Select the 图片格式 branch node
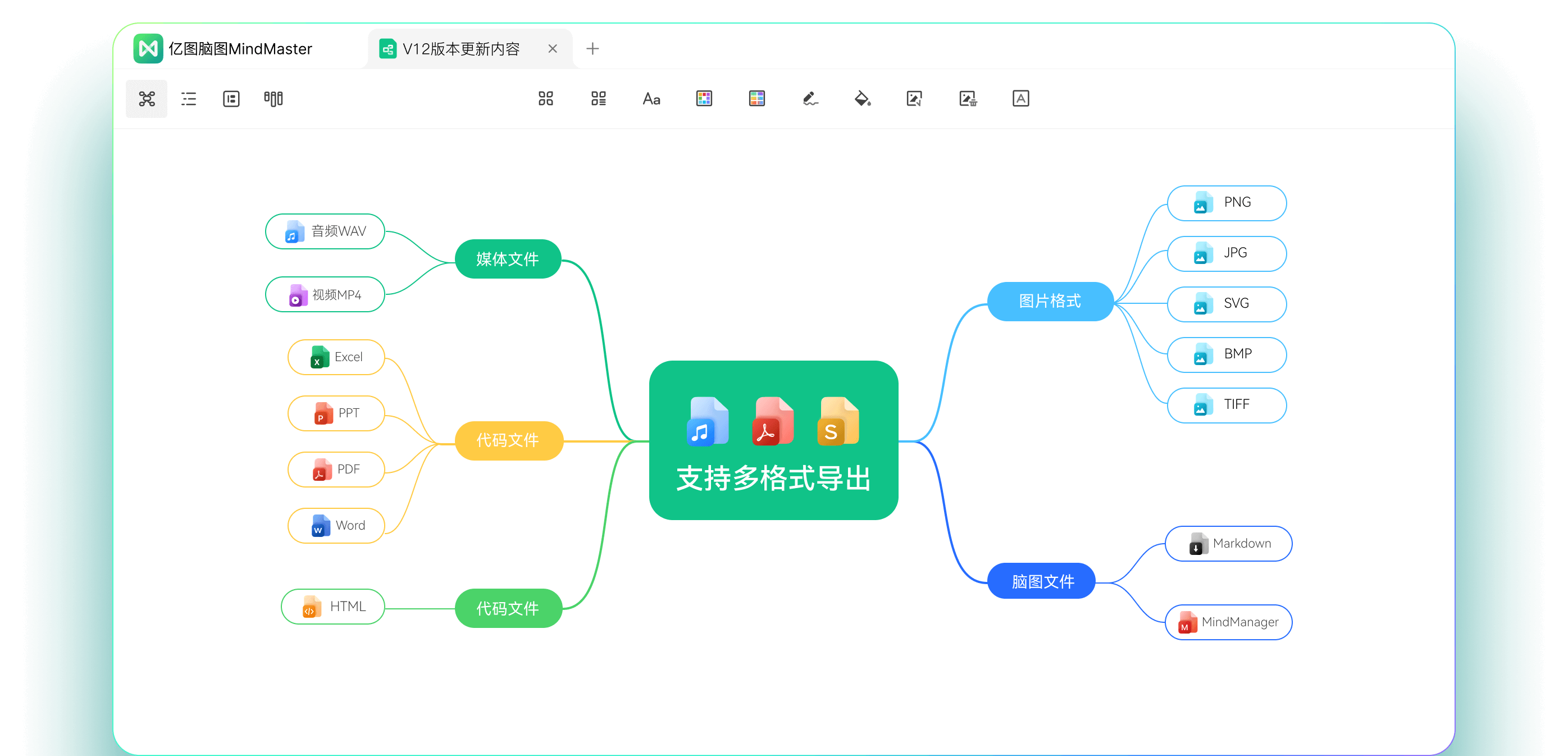Image resolution: width=1568 pixels, height=756 pixels. [x=1050, y=301]
